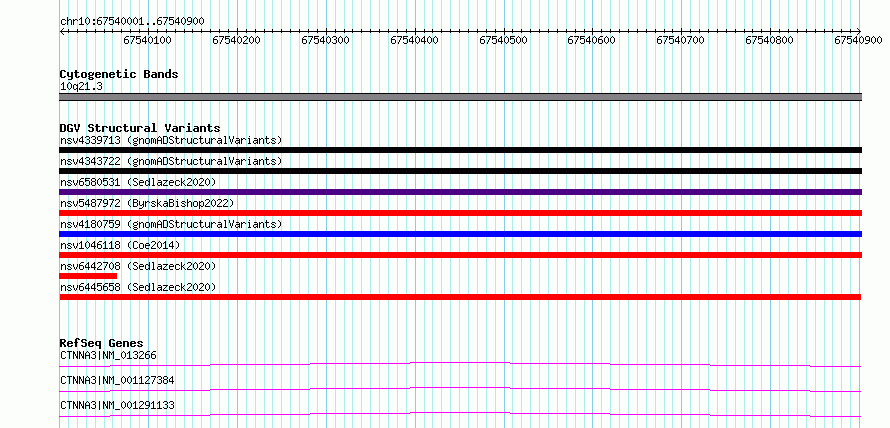The height and width of the screenshot is (428, 890).
Task: Click ruler tick label 67540600
Action: [x=591, y=40]
